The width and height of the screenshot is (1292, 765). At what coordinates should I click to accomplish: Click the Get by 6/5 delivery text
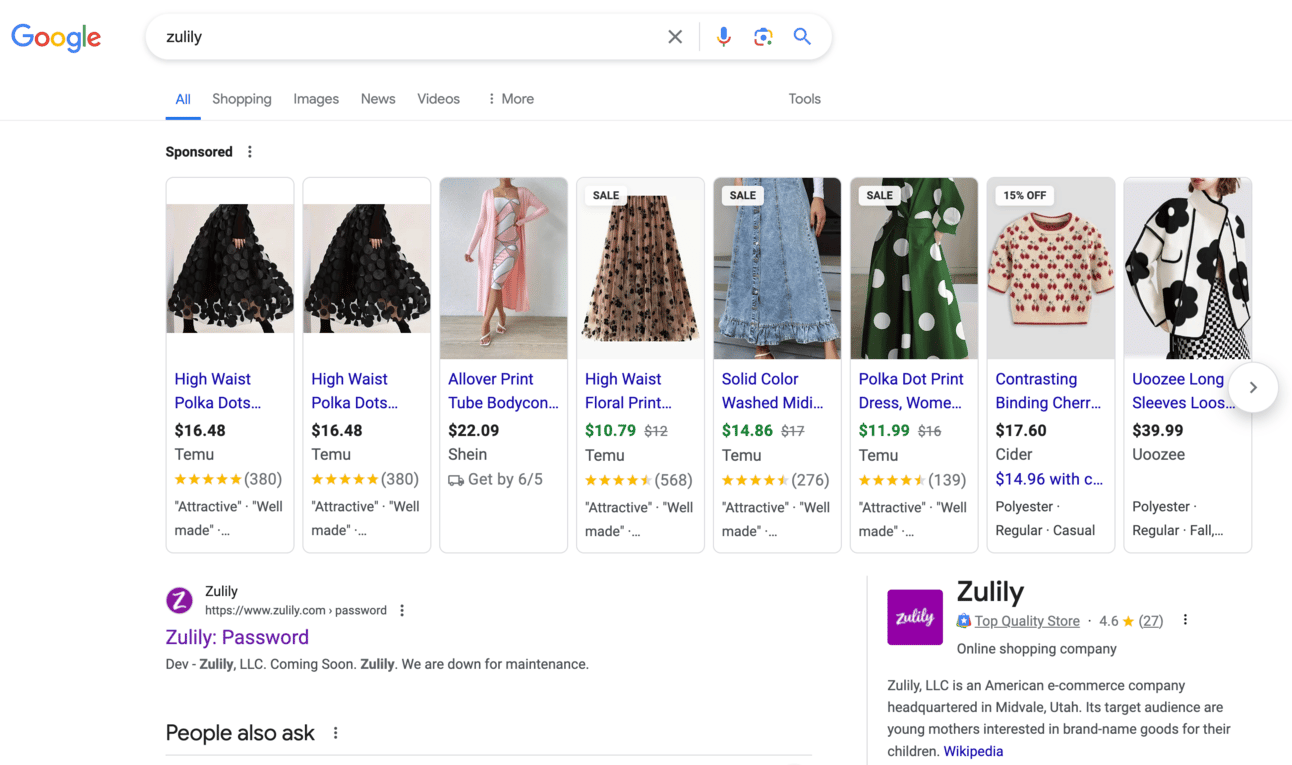point(505,479)
